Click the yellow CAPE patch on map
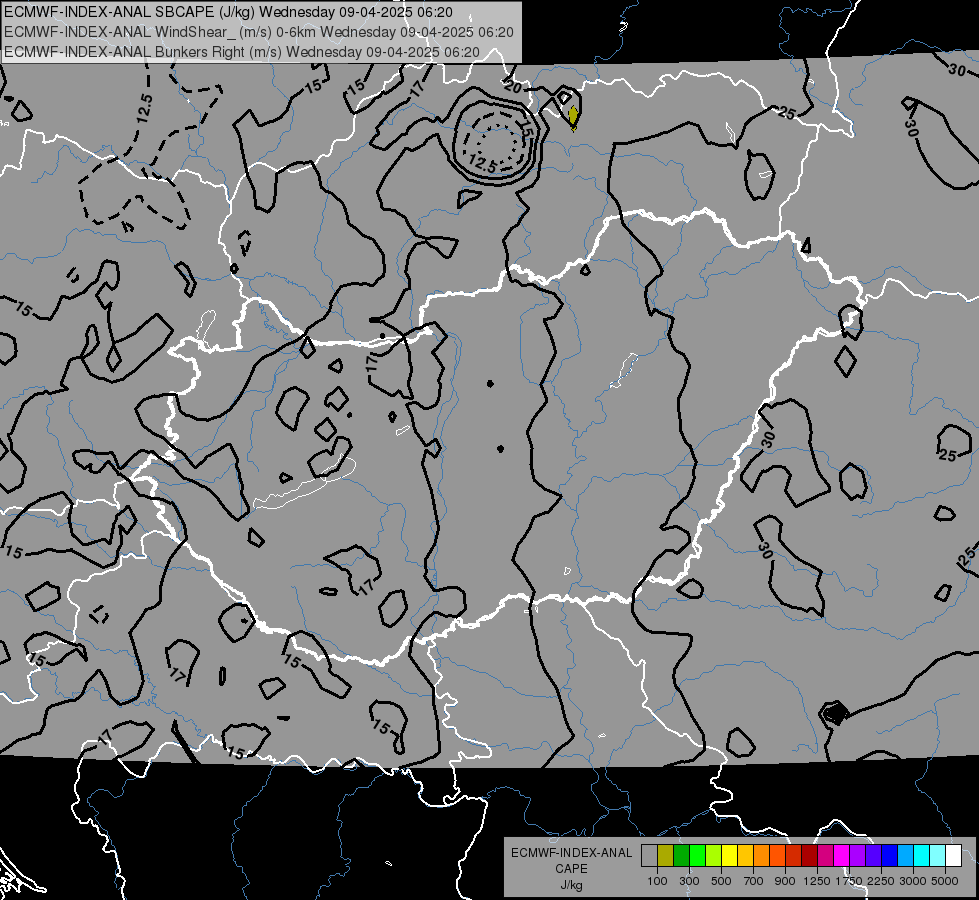 573,117
